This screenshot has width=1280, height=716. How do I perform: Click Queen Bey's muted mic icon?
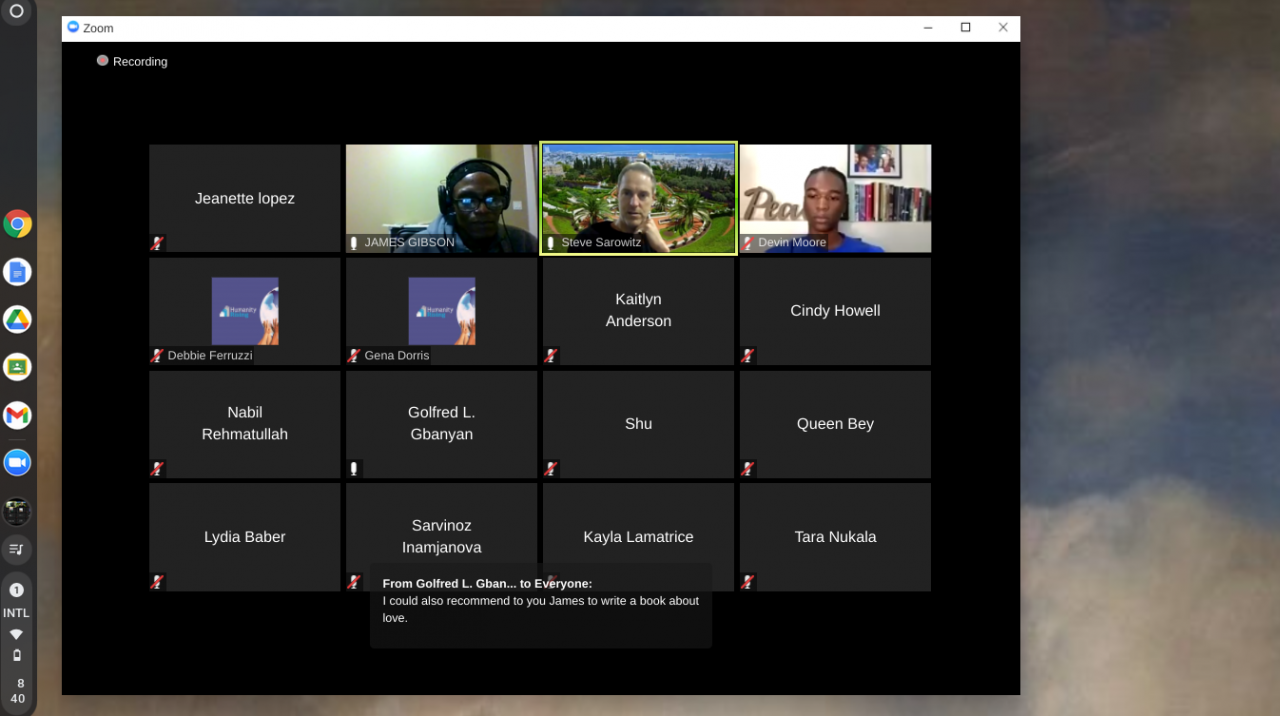point(747,468)
